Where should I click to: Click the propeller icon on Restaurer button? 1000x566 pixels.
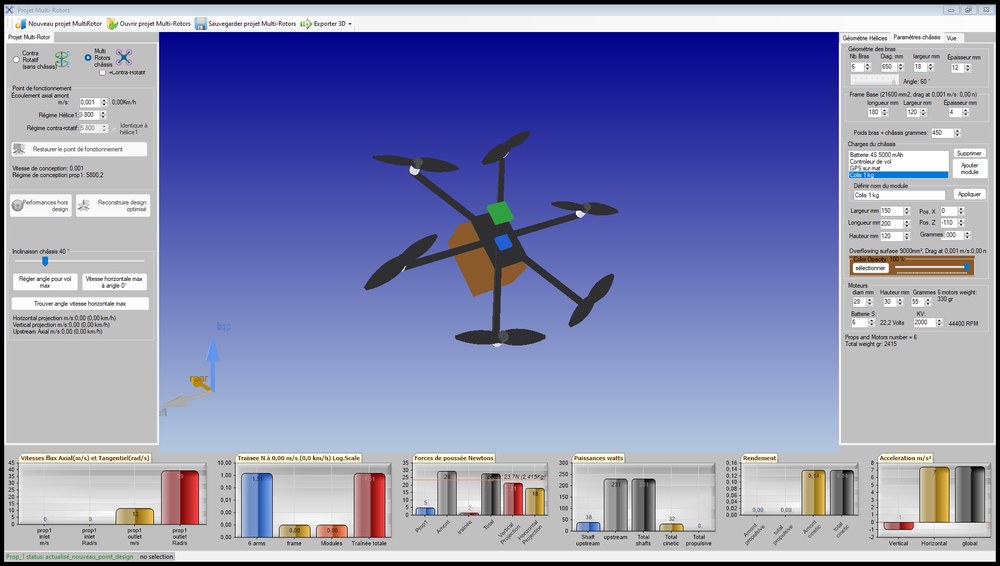[x=20, y=149]
